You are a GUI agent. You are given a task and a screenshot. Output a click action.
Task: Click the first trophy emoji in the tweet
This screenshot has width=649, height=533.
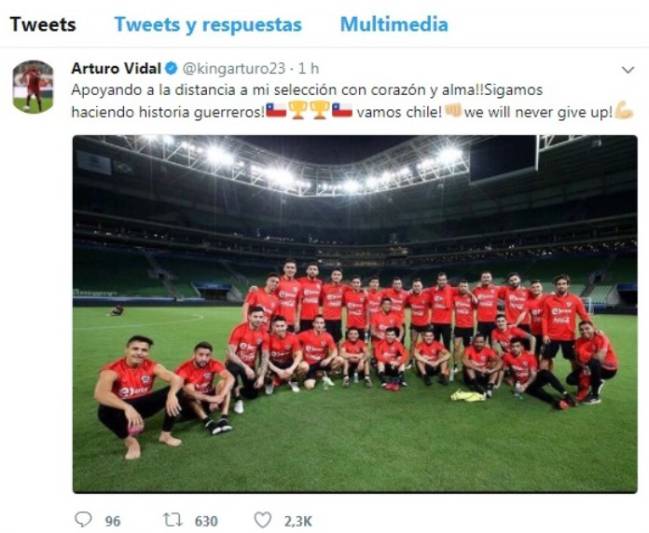point(298,110)
